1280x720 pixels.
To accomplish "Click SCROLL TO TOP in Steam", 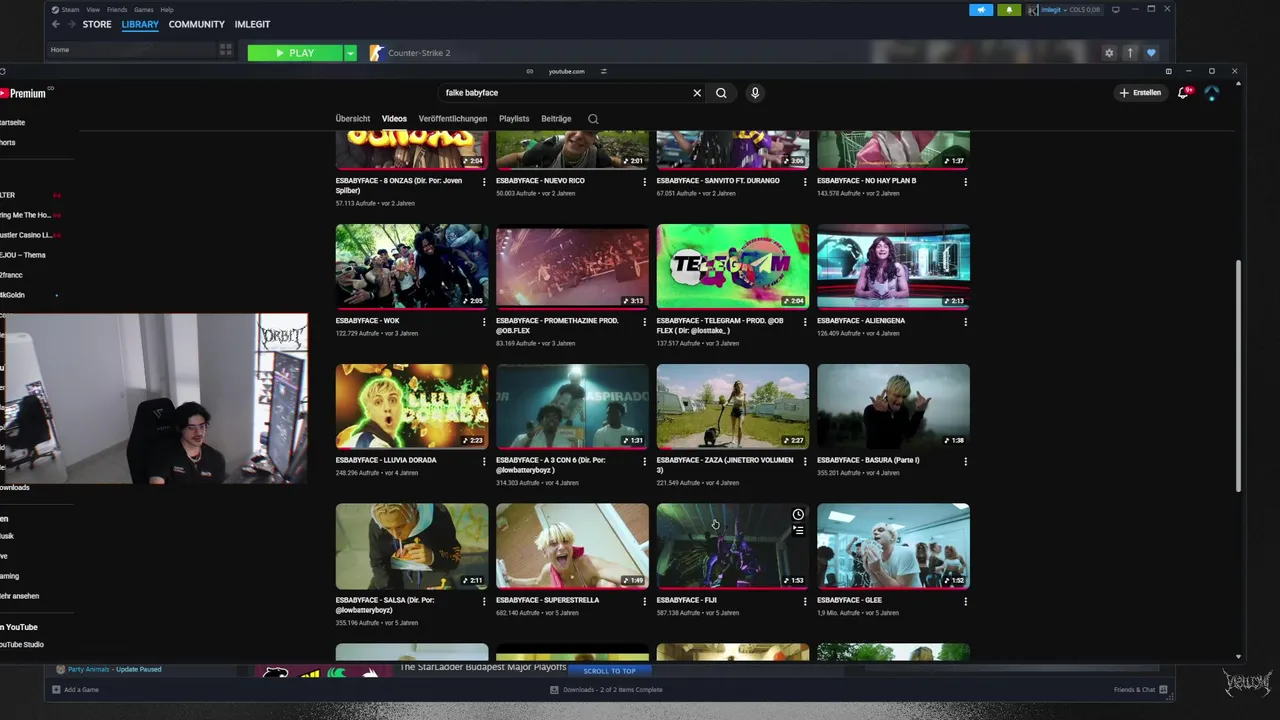I will click(609, 671).
